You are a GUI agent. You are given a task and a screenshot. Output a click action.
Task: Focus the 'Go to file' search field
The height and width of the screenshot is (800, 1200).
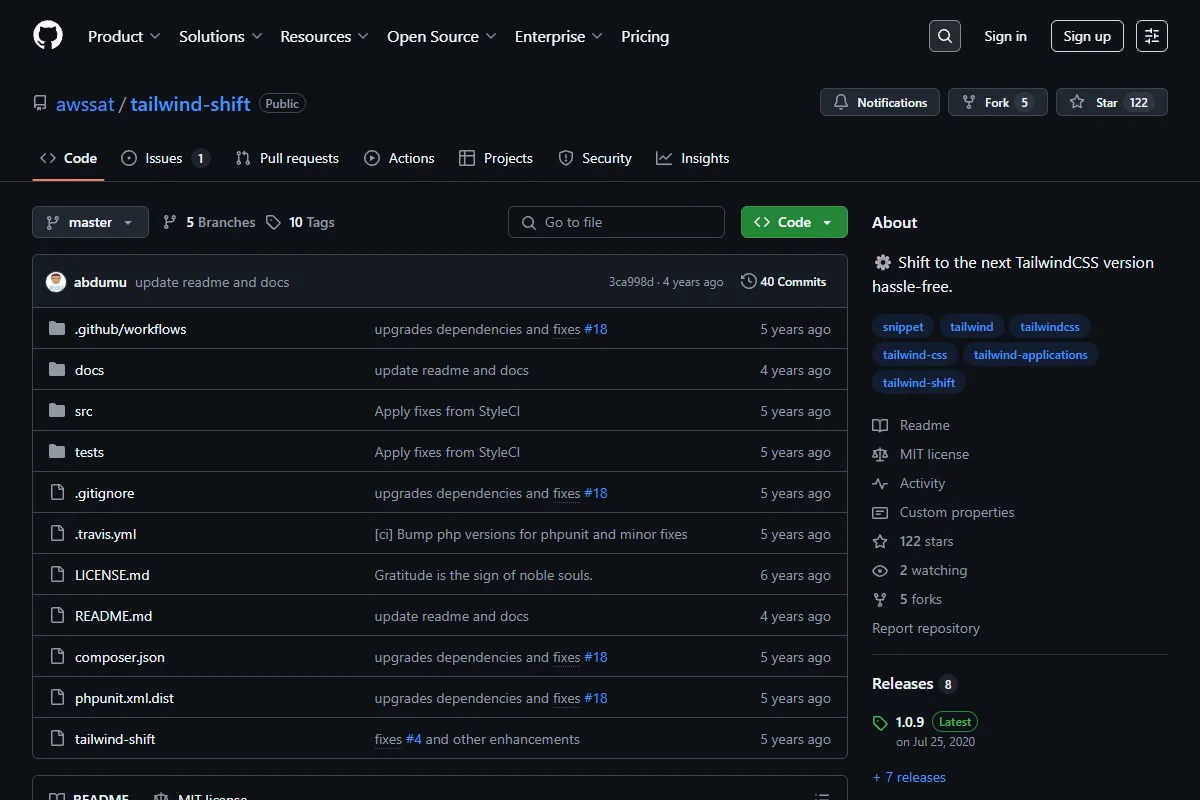[x=616, y=222]
